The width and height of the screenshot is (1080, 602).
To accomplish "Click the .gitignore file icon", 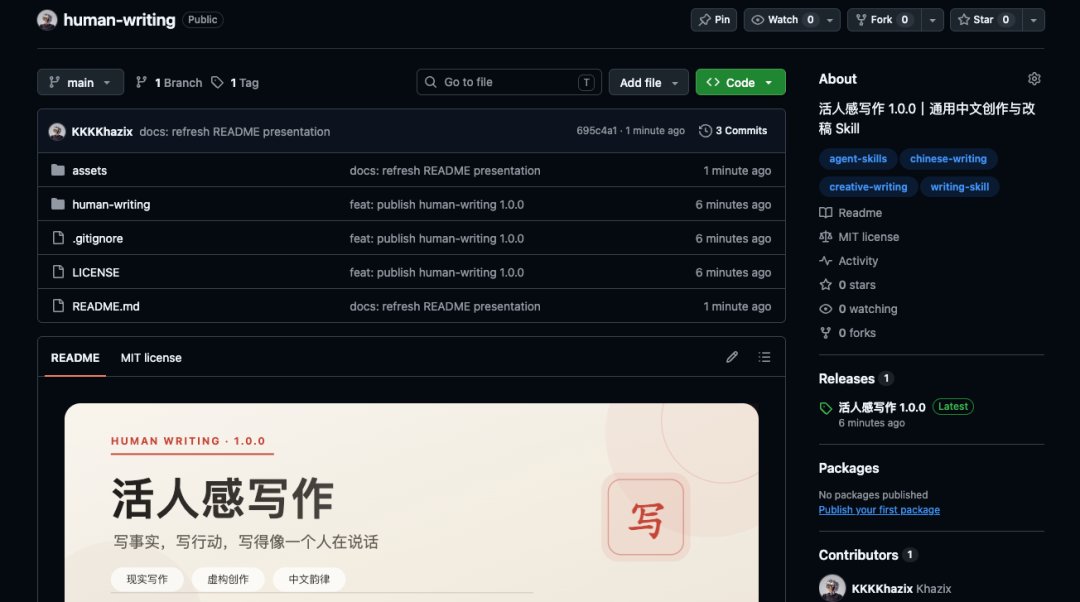I will point(59,238).
